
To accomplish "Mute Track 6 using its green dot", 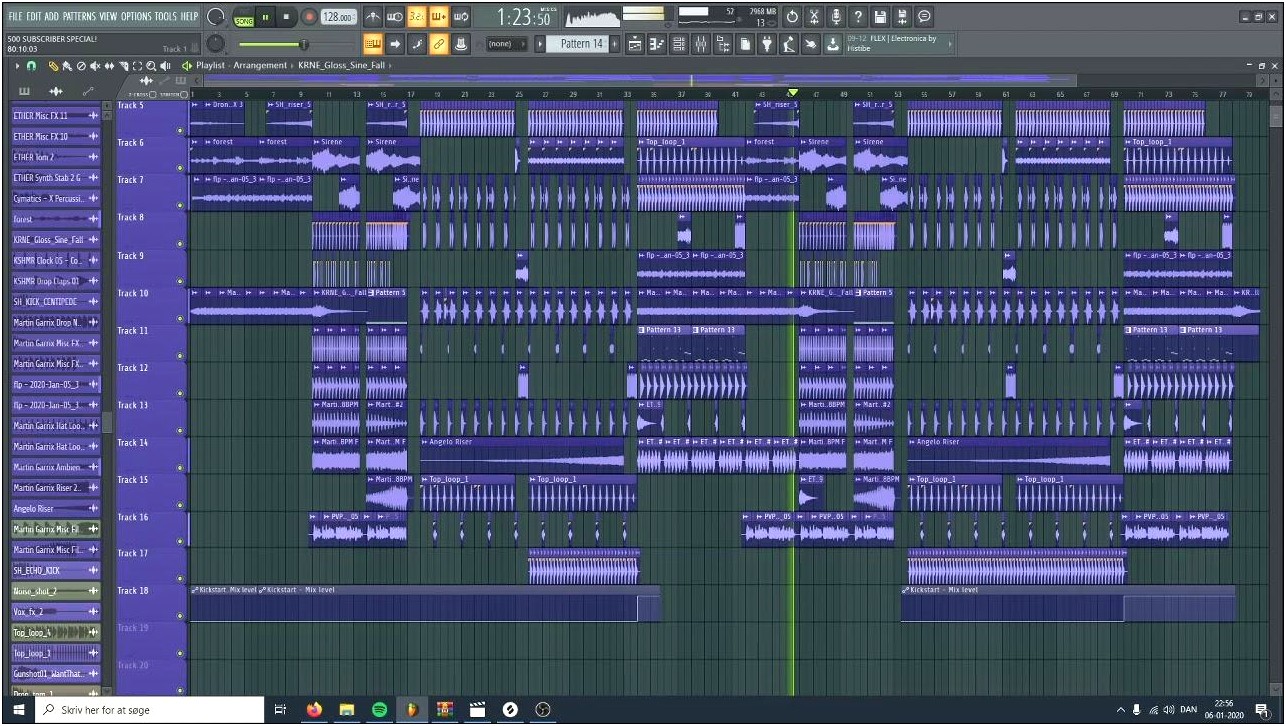I will pyautogui.click(x=180, y=168).
